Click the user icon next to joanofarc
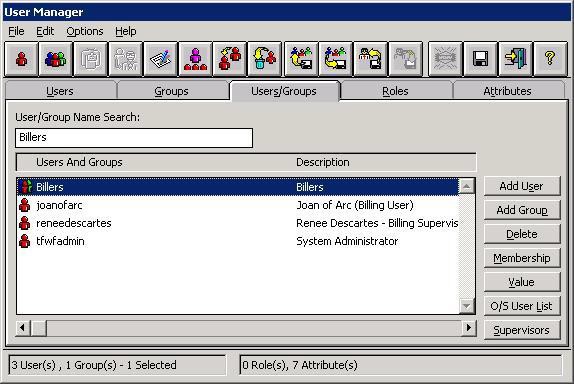This screenshot has height=384, width=574. click(25, 205)
